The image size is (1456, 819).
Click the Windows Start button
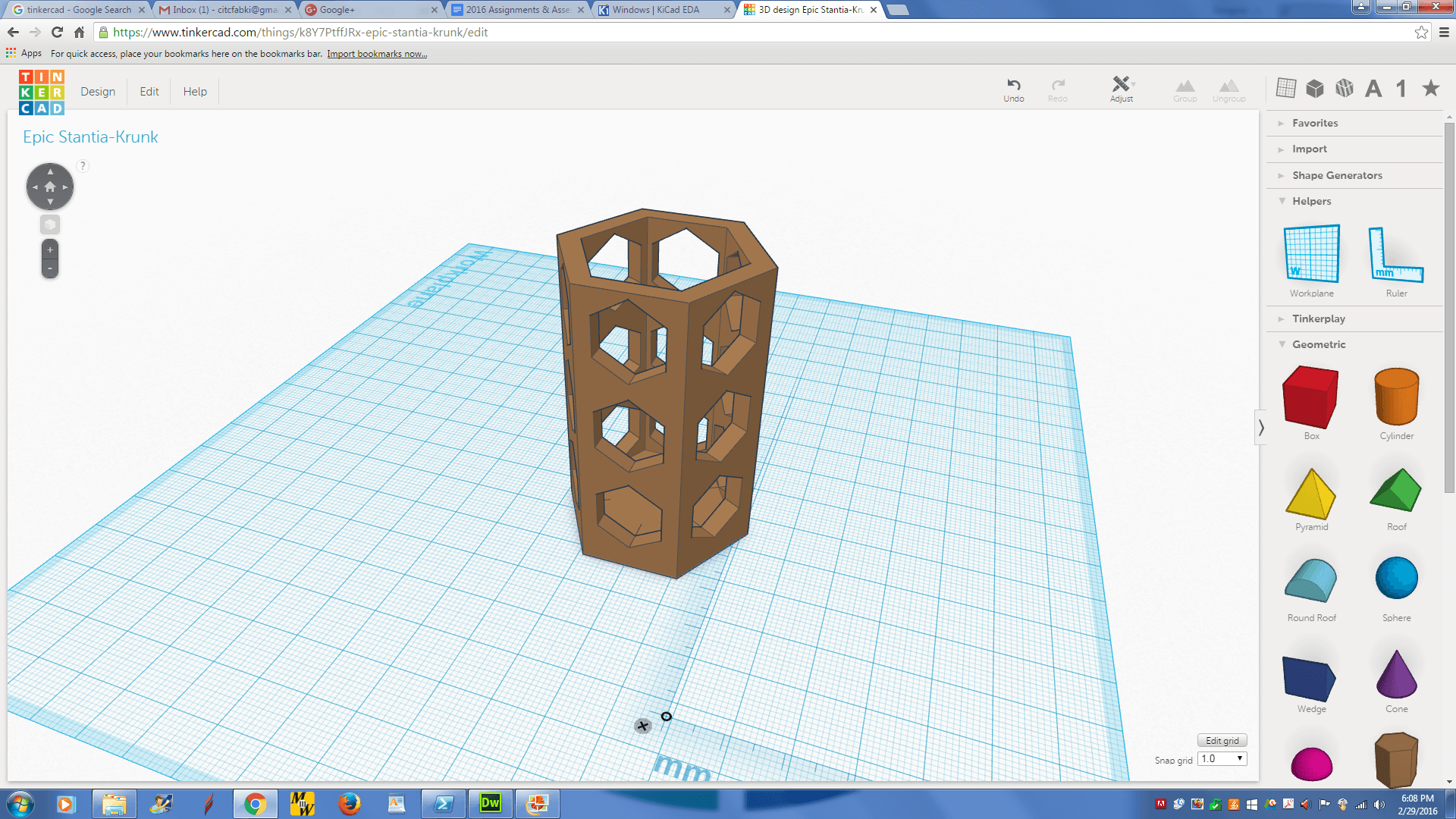pyautogui.click(x=20, y=804)
